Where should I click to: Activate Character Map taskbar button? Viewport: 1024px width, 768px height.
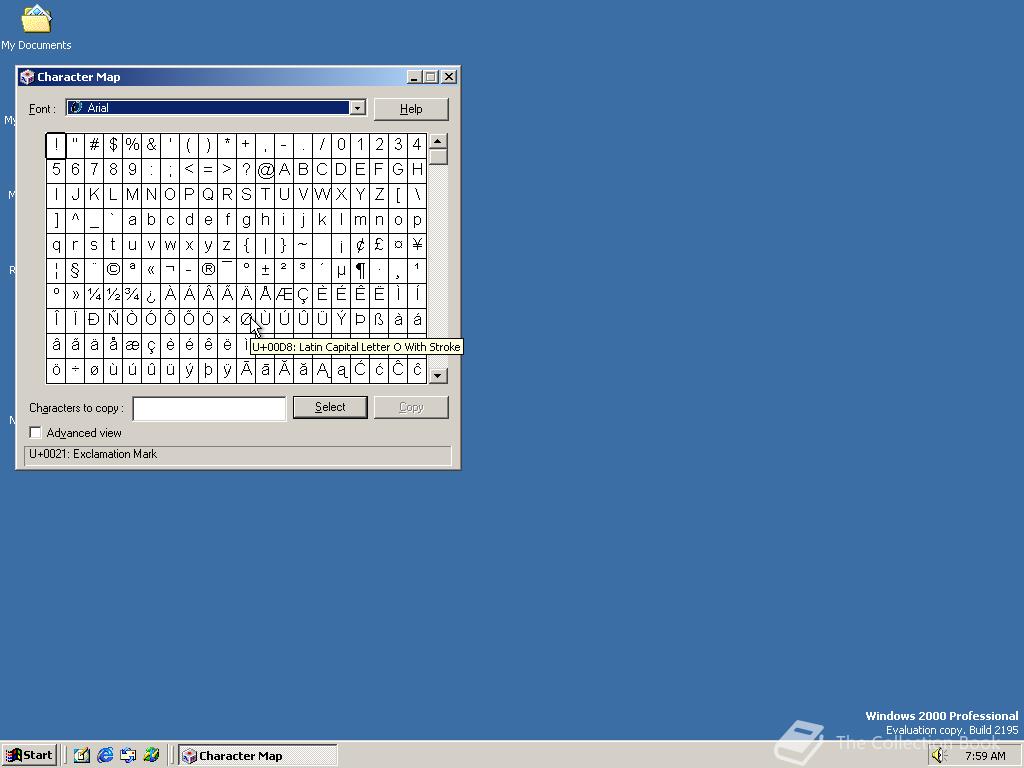[x=258, y=756]
